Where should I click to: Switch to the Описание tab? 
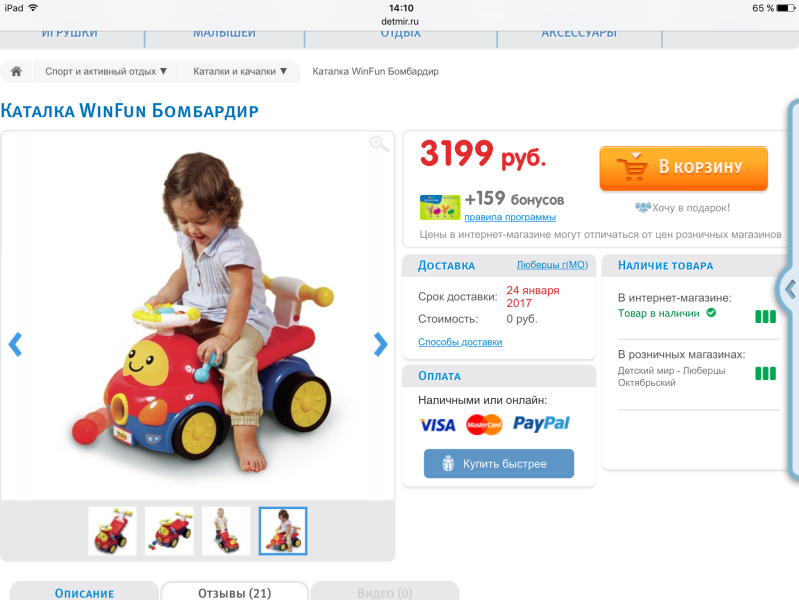pos(84,592)
